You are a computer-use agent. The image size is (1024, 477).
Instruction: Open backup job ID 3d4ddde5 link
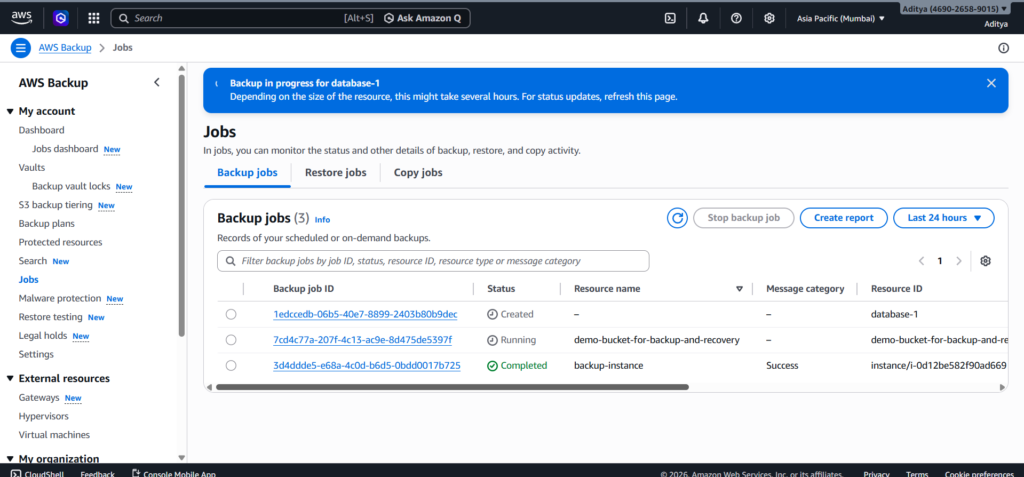click(x=366, y=366)
